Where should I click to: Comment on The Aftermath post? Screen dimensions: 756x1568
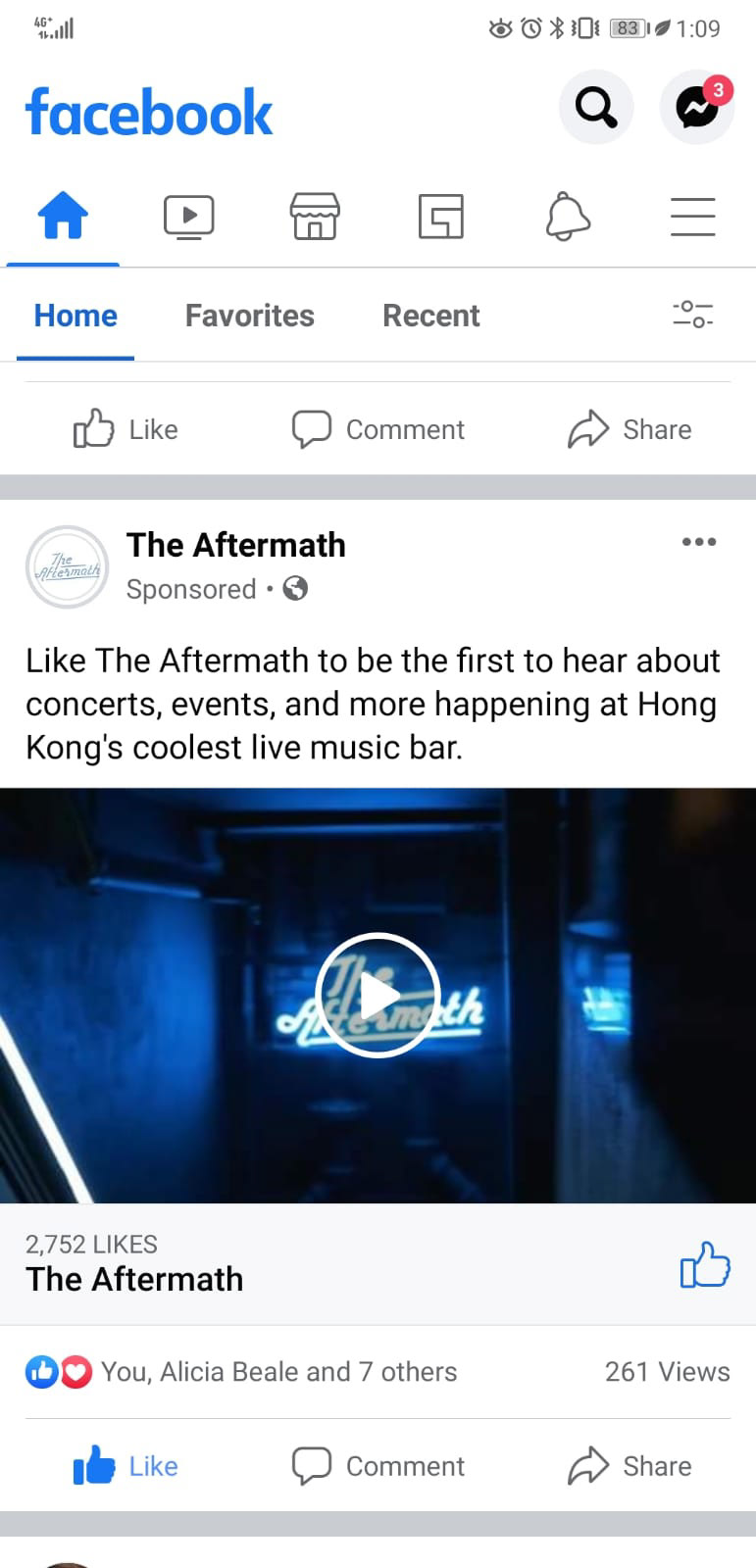(x=378, y=1466)
